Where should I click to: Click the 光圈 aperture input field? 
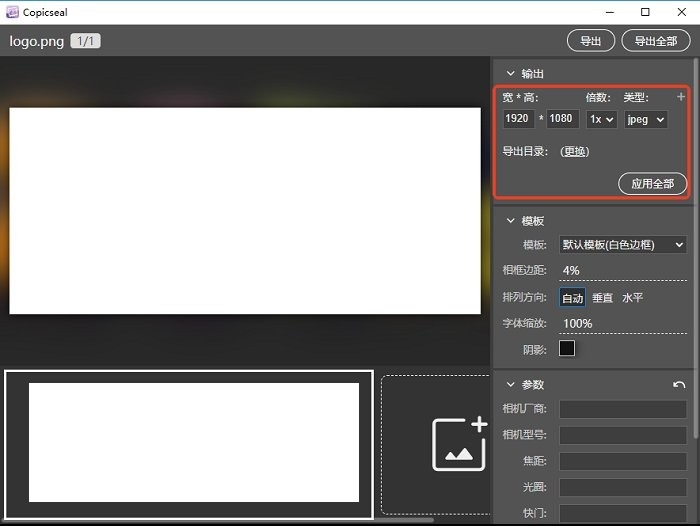(623, 488)
